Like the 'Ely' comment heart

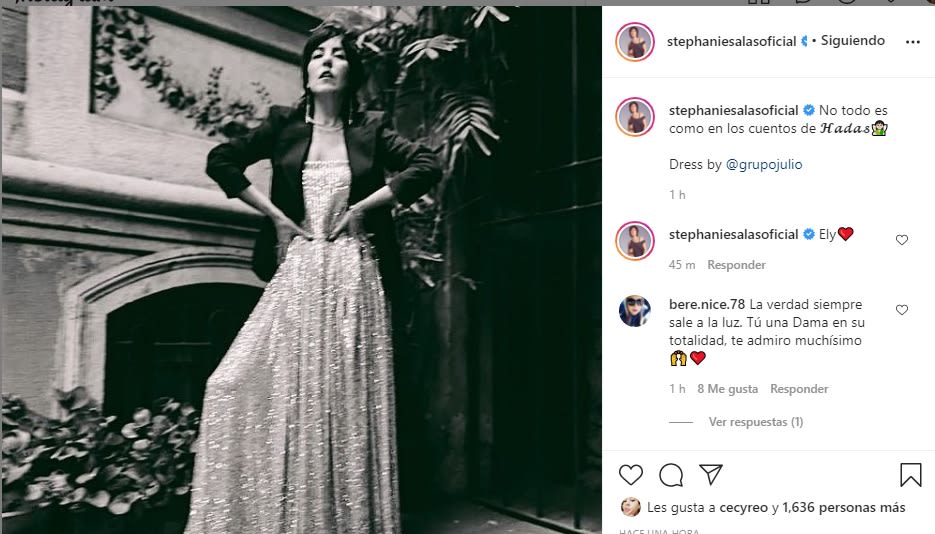tap(902, 240)
